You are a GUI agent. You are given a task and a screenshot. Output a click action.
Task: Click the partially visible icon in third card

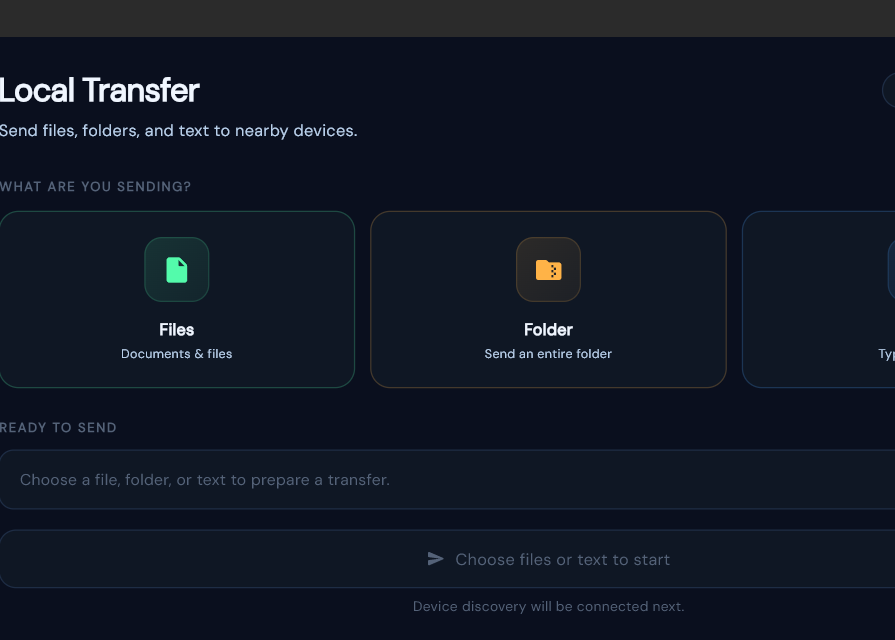pyautogui.click(x=892, y=269)
